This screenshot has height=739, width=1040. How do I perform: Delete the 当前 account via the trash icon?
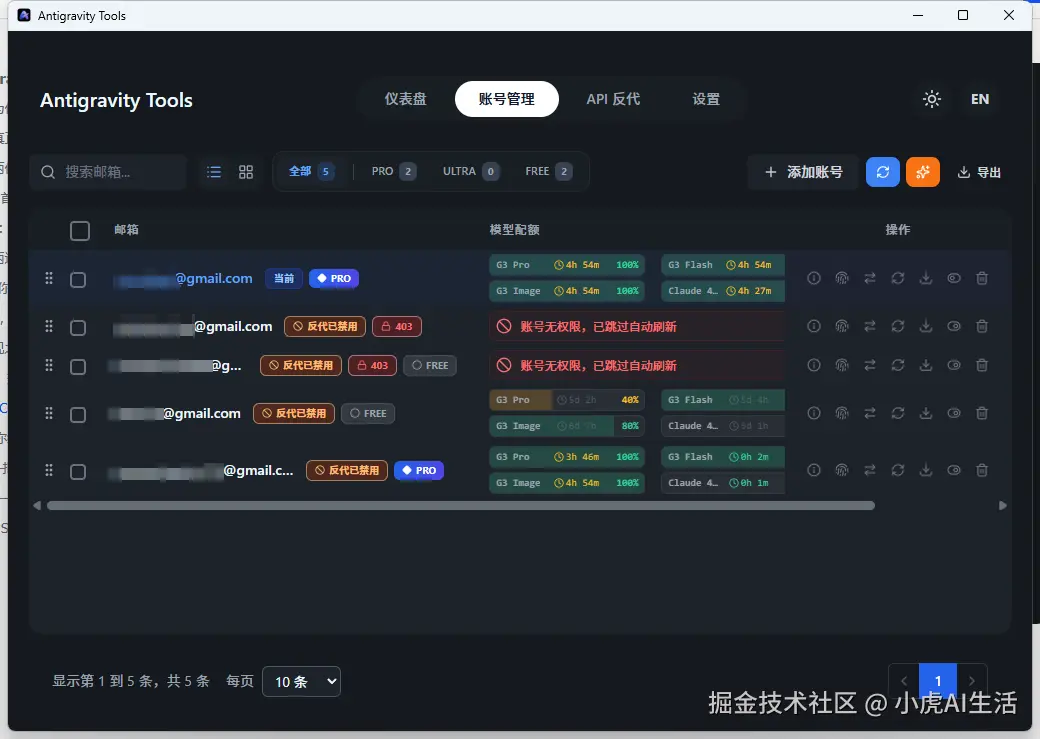tap(982, 278)
